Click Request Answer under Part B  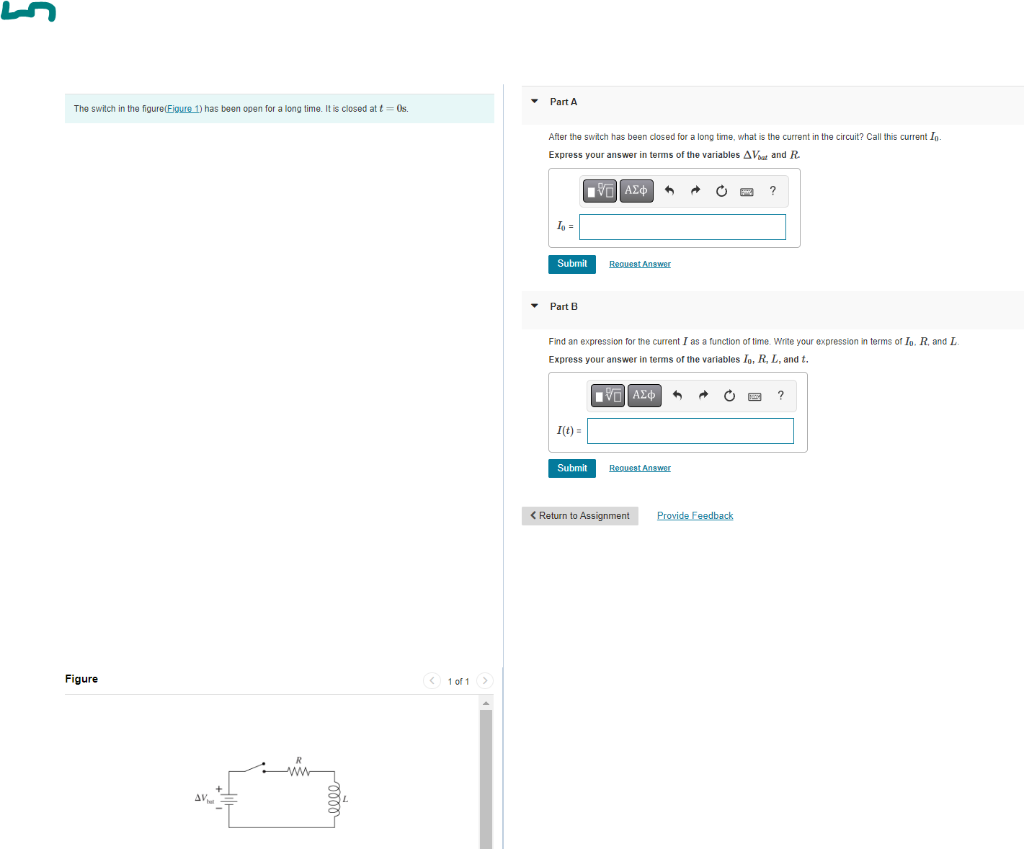coord(639,467)
